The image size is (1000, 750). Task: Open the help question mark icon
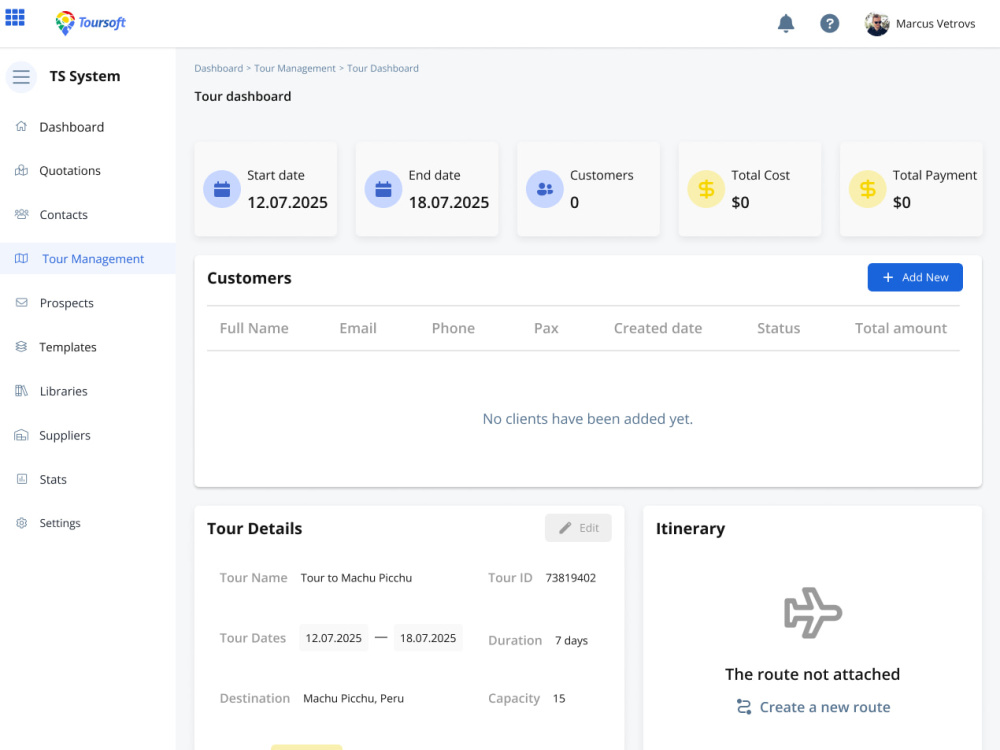[x=829, y=24]
